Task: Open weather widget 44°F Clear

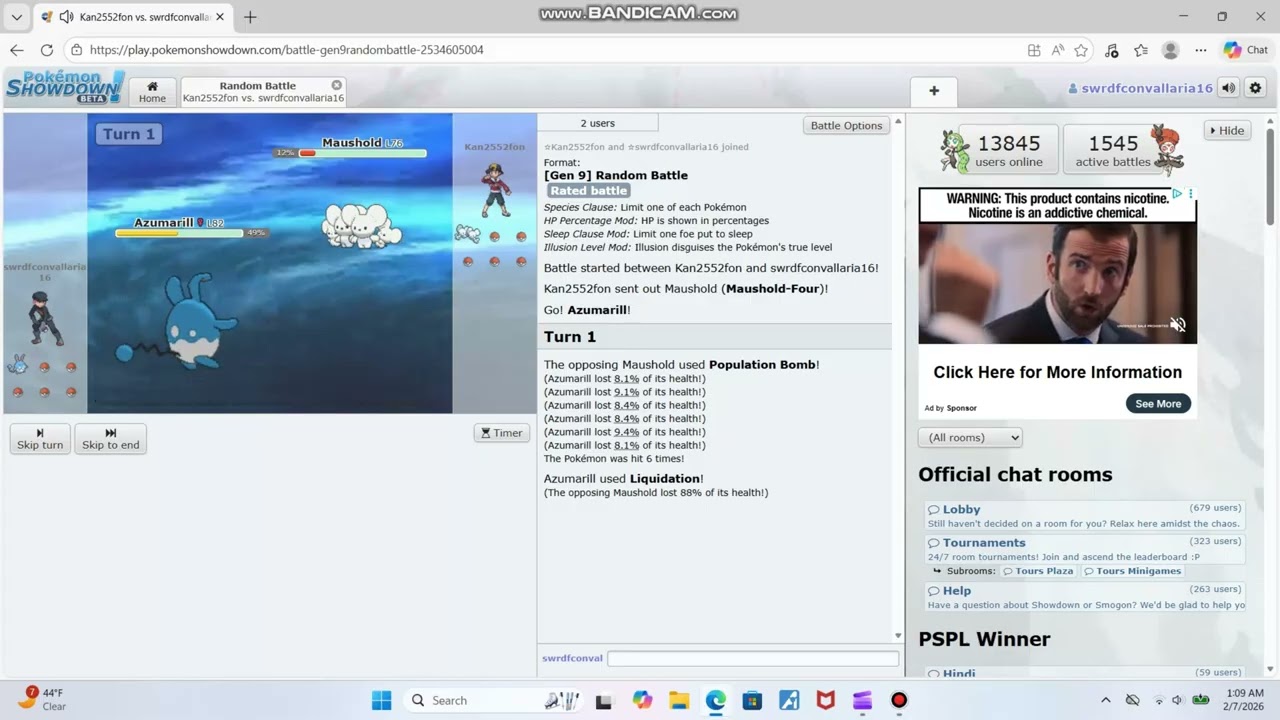Action: (42, 700)
